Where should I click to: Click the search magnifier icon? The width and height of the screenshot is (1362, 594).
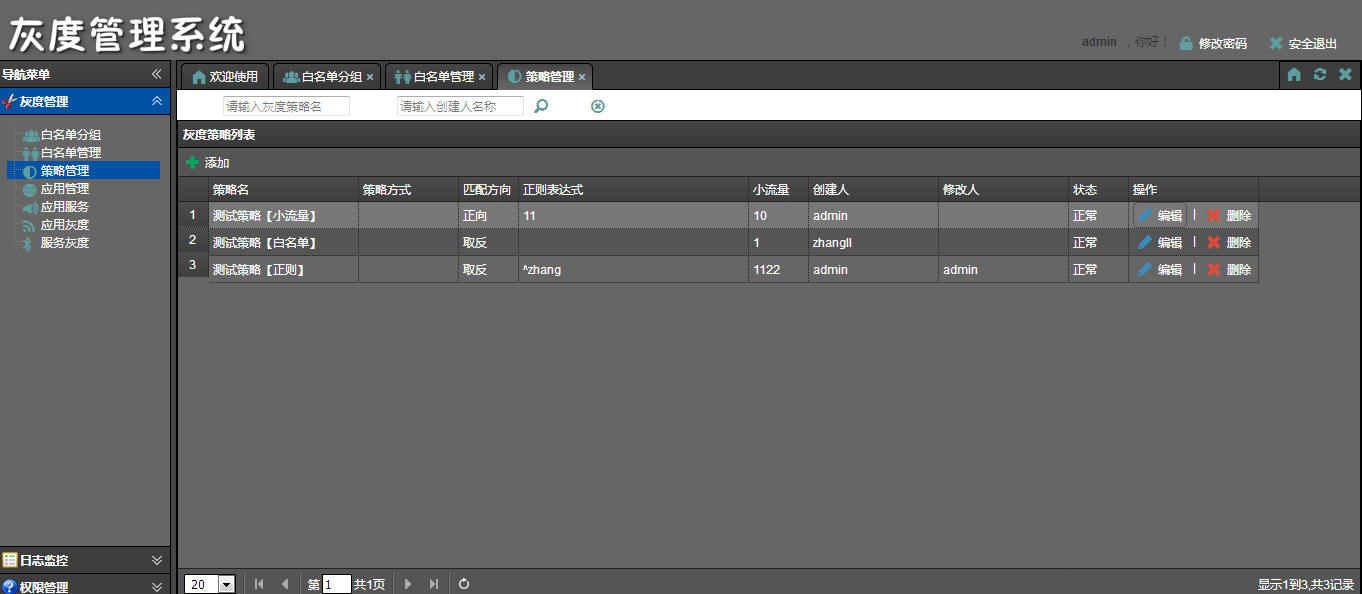(541, 106)
